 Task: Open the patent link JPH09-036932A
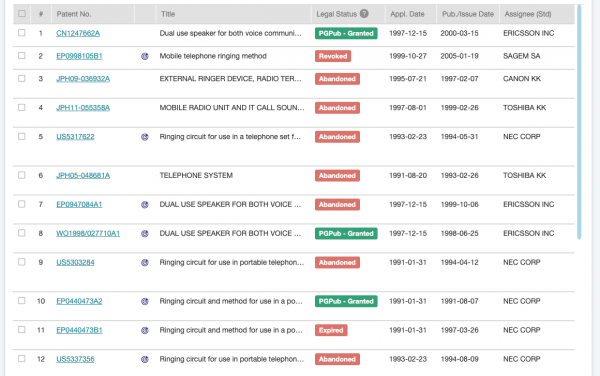83,79
